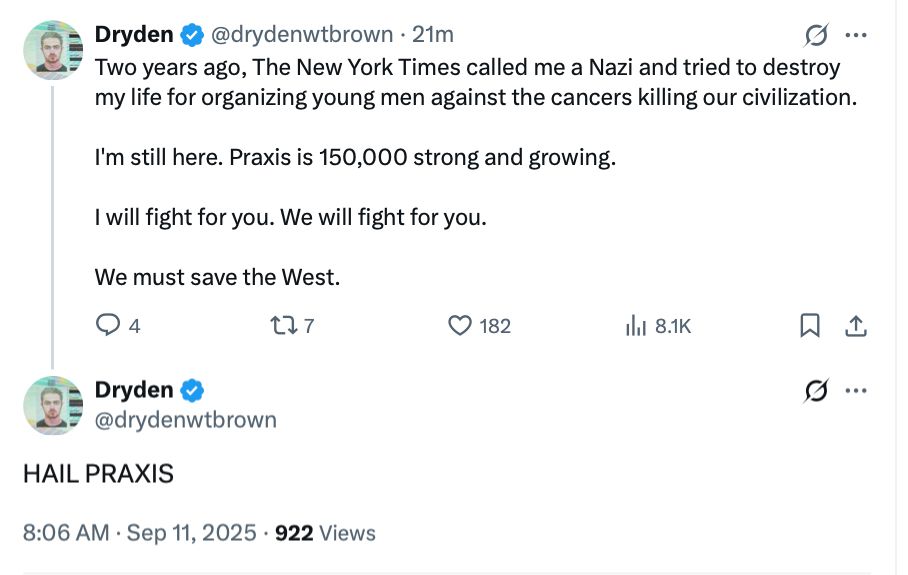The width and height of the screenshot is (908, 575).
Task: Click the reply icon with 4 replies
Action: click(107, 325)
